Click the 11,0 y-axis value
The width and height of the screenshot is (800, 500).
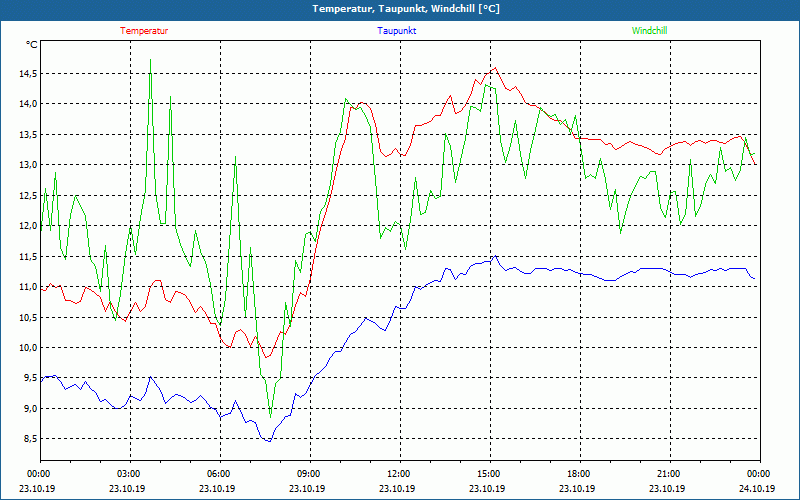pos(28,287)
